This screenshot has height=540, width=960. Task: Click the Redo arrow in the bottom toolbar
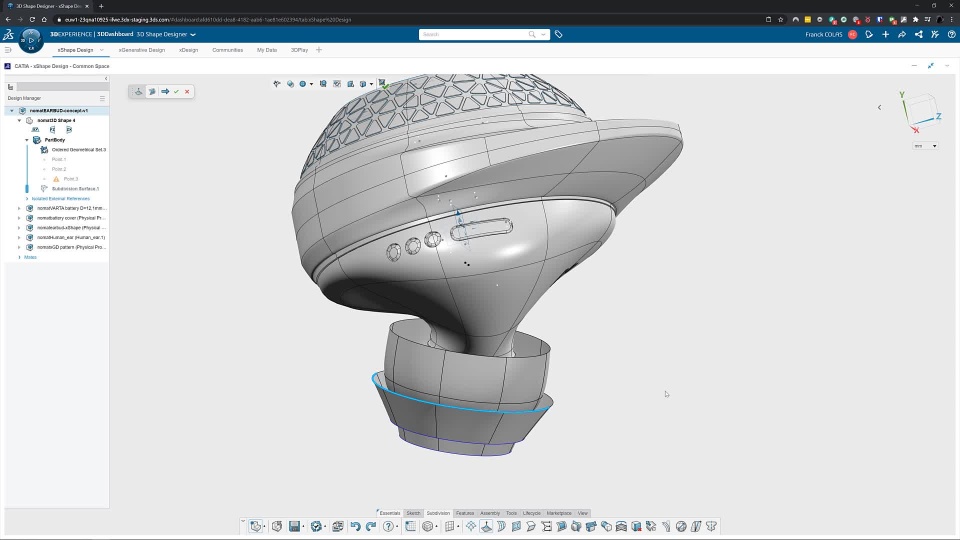pos(370,526)
